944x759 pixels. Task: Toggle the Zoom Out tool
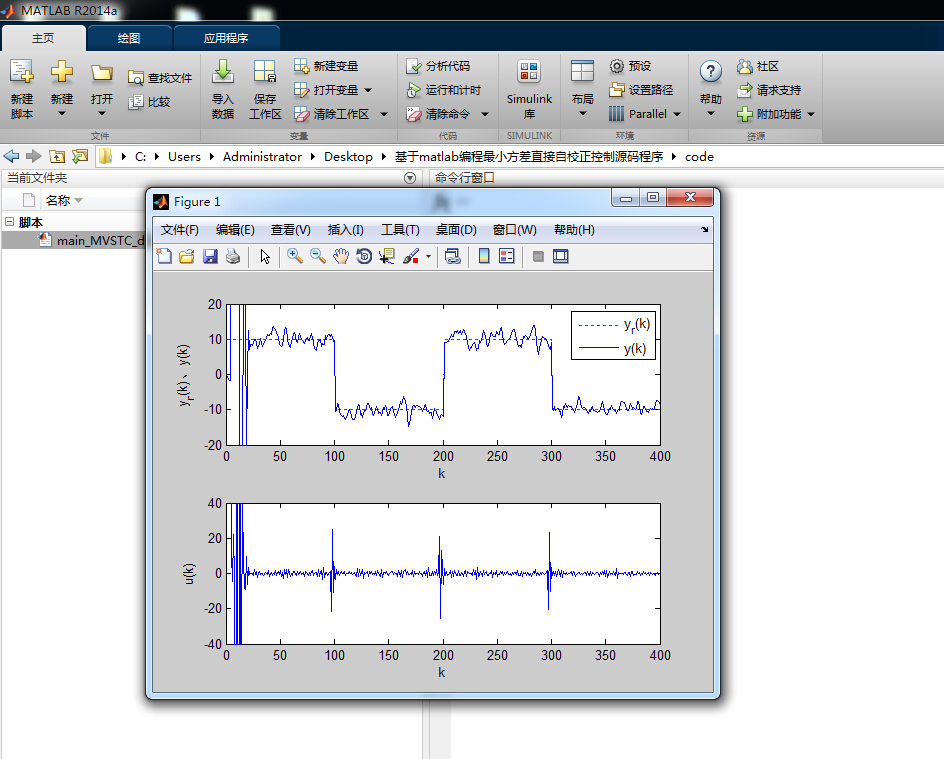pyautogui.click(x=318, y=256)
